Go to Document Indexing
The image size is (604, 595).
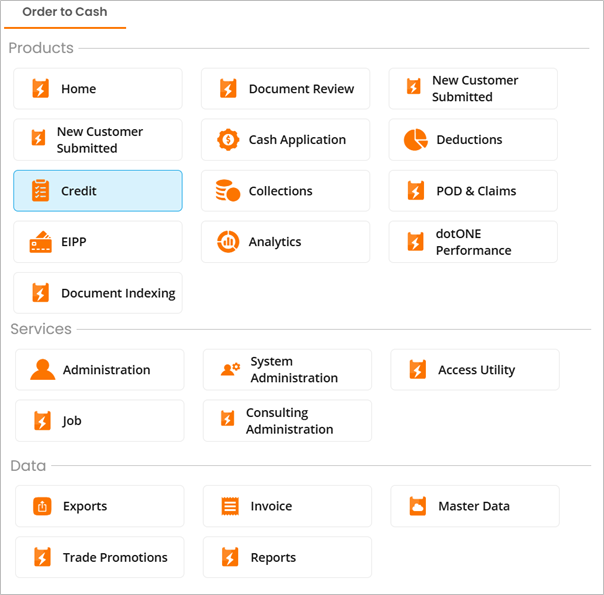click(98, 293)
